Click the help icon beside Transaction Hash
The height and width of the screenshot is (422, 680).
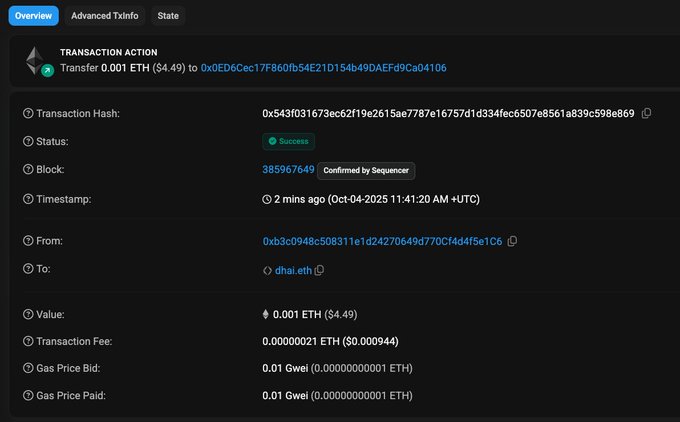point(28,114)
